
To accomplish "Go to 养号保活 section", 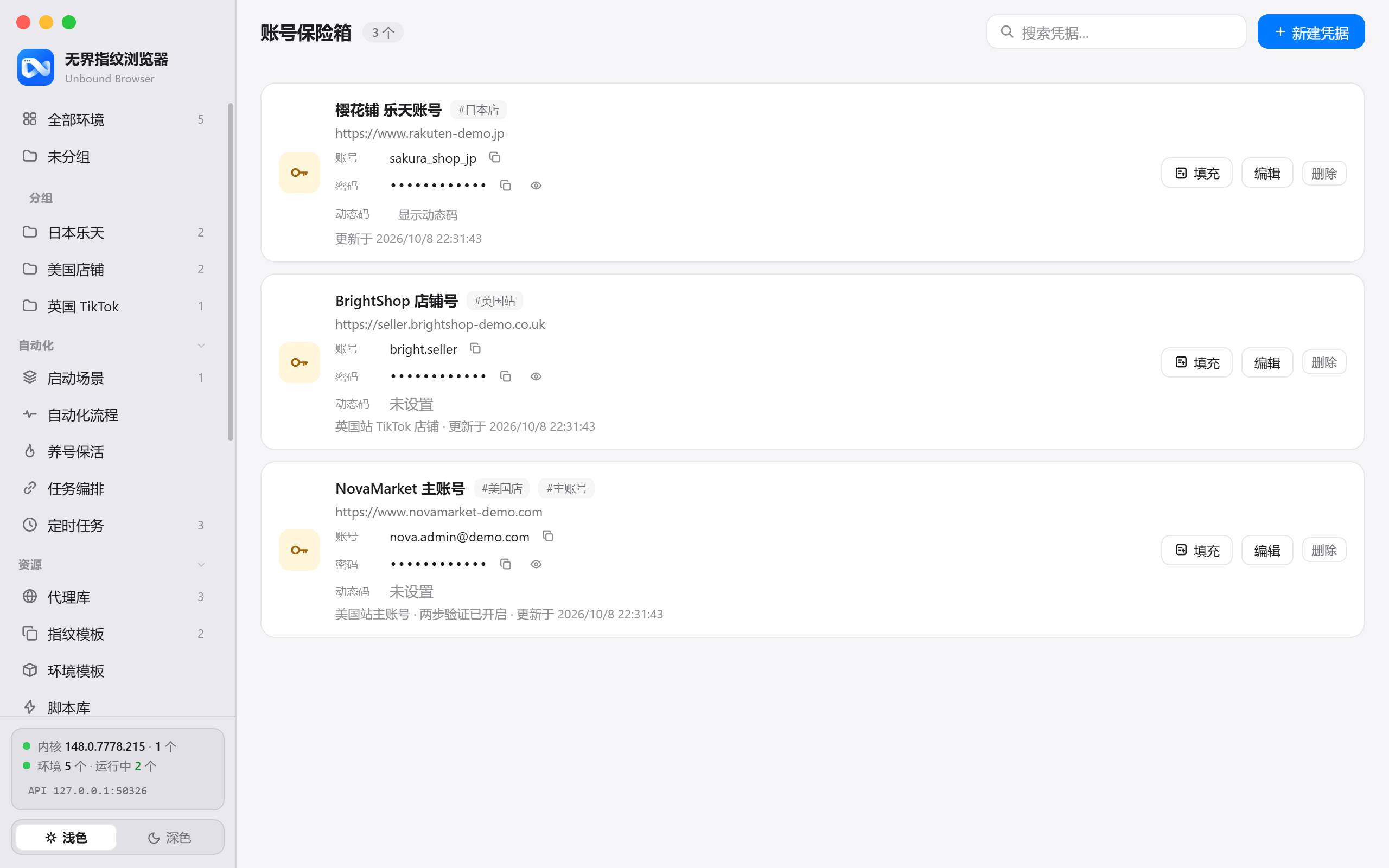I will pos(113,452).
